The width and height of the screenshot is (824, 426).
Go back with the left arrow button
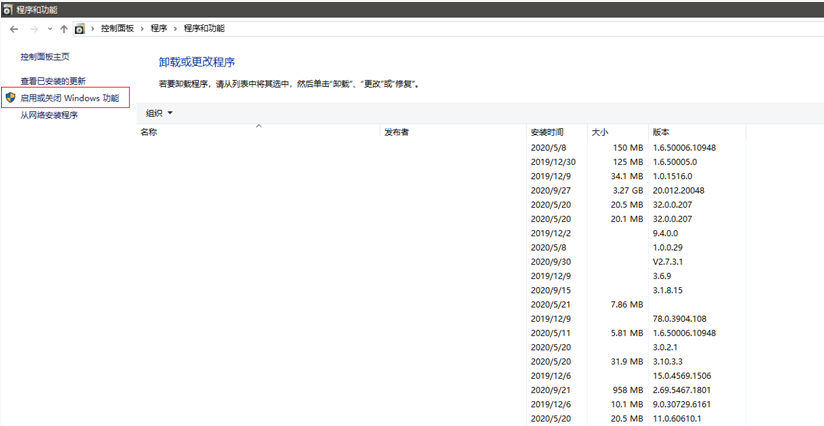point(14,29)
